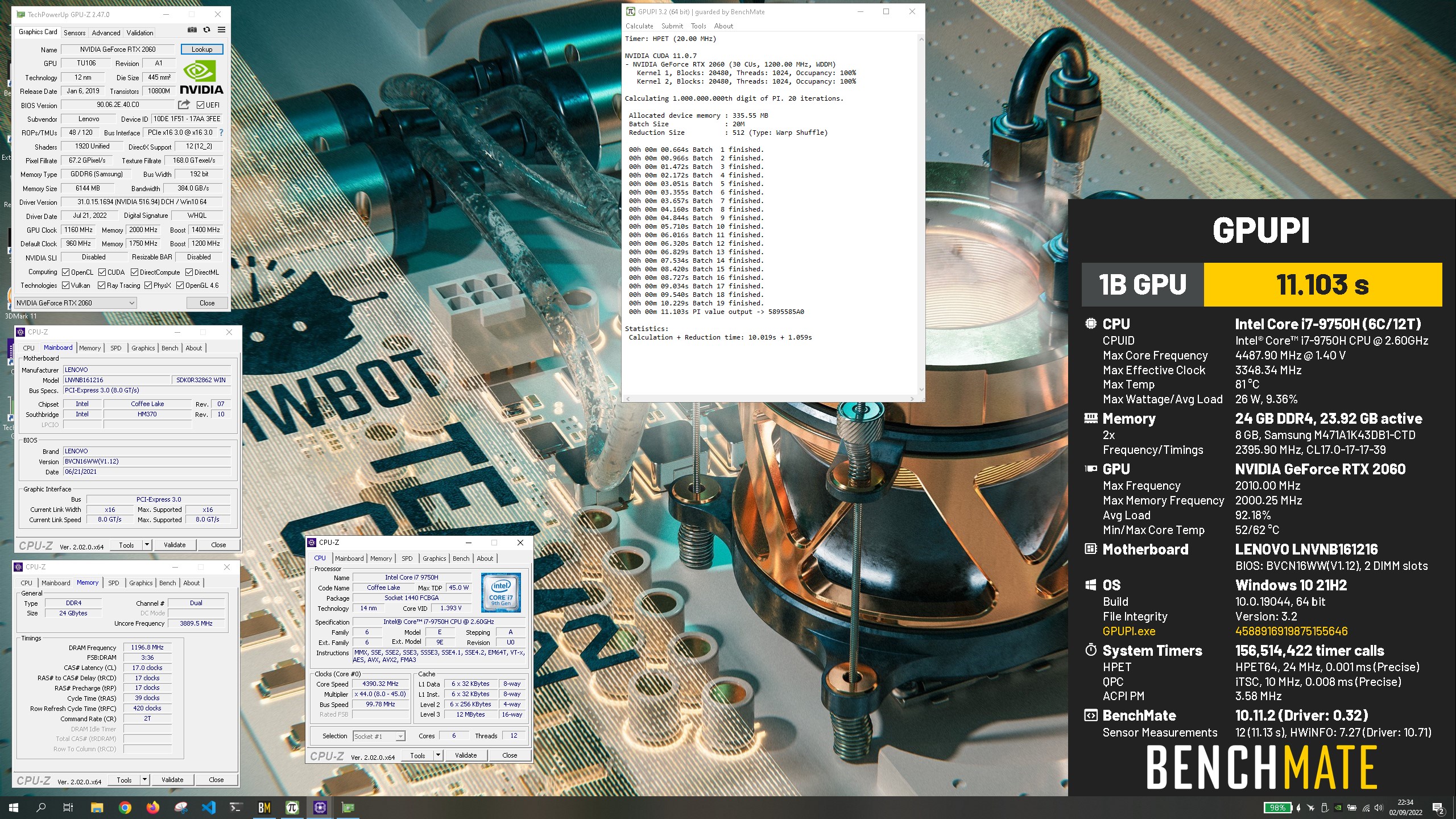The height and width of the screenshot is (819, 1456).
Task: Switch to the Advanced tab in GPU-Z
Action: (106, 33)
